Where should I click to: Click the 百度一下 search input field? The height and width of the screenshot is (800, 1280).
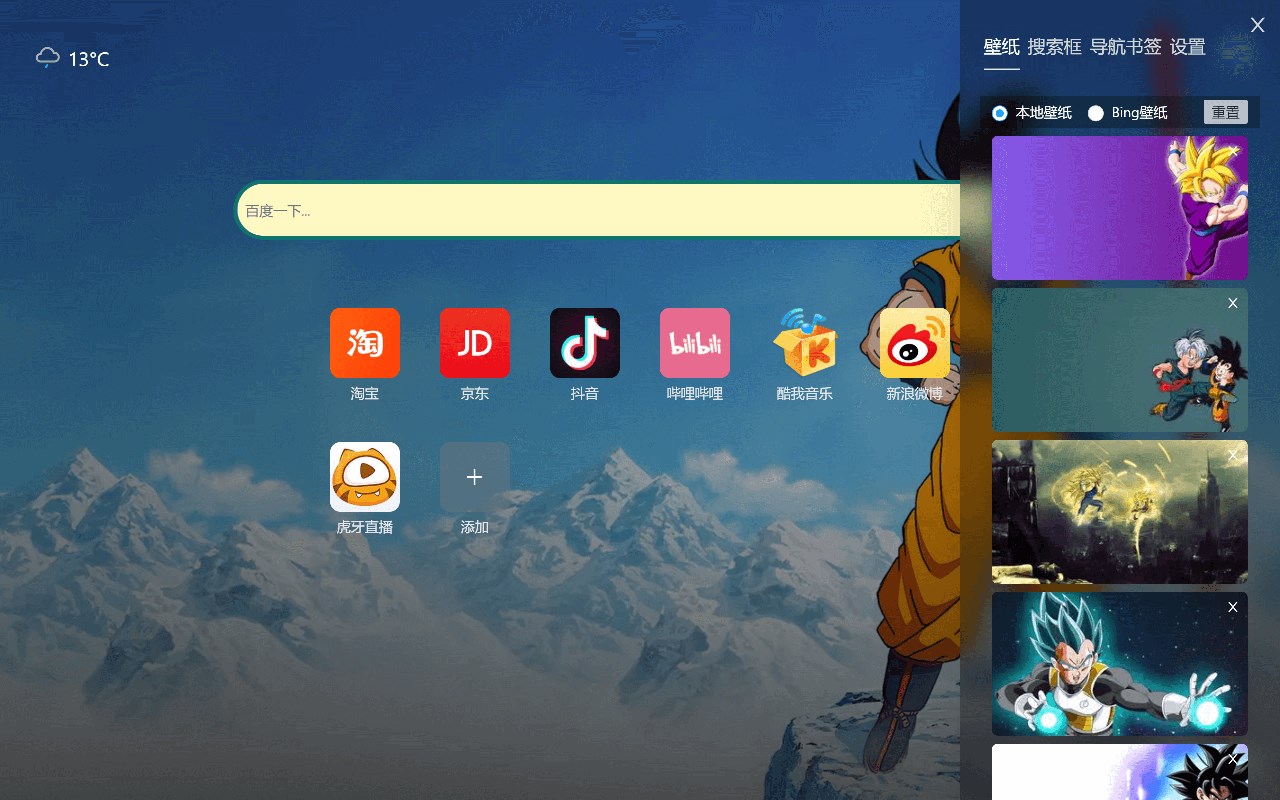tap(598, 210)
